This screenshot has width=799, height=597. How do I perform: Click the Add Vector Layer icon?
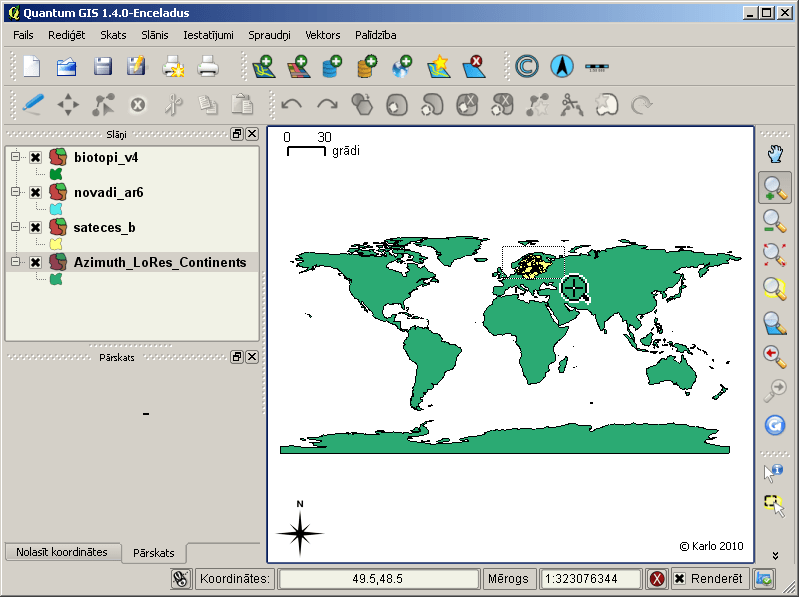pos(264,67)
